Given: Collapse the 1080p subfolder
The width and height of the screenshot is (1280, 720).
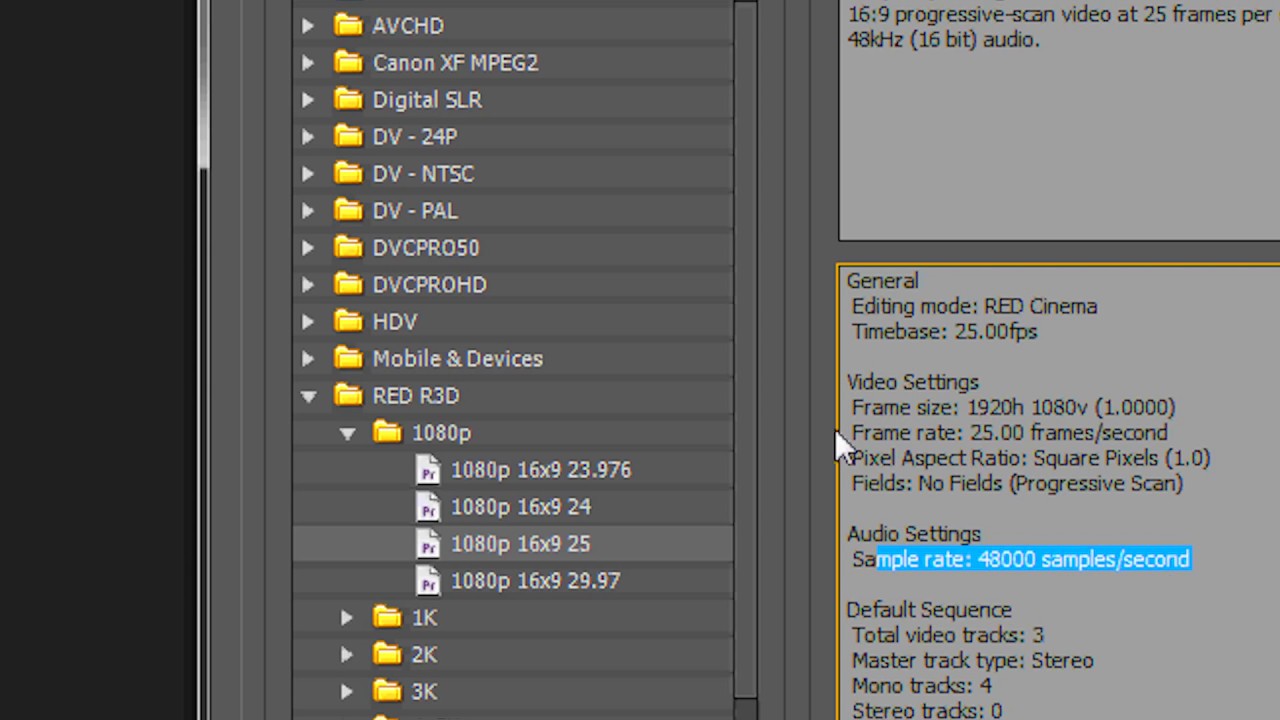Looking at the screenshot, I should [x=347, y=434].
